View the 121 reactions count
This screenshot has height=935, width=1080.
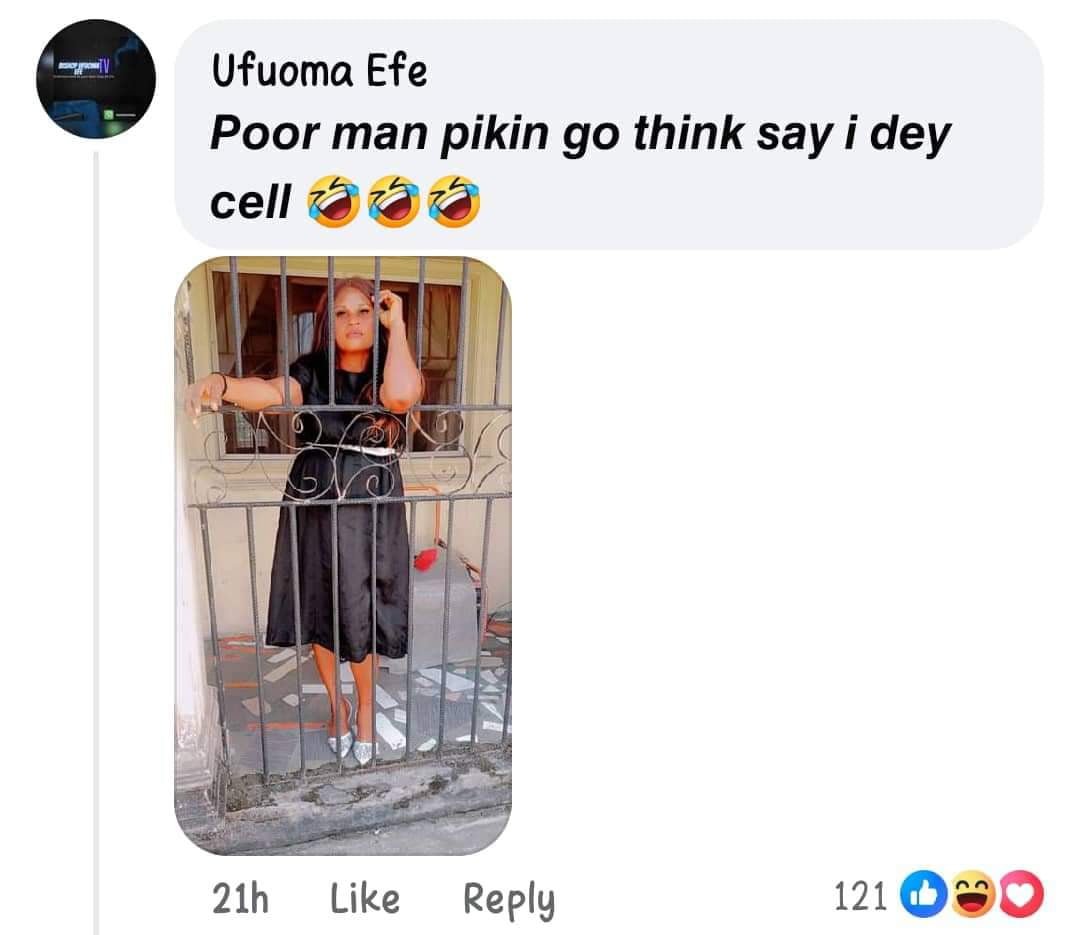coord(860,897)
